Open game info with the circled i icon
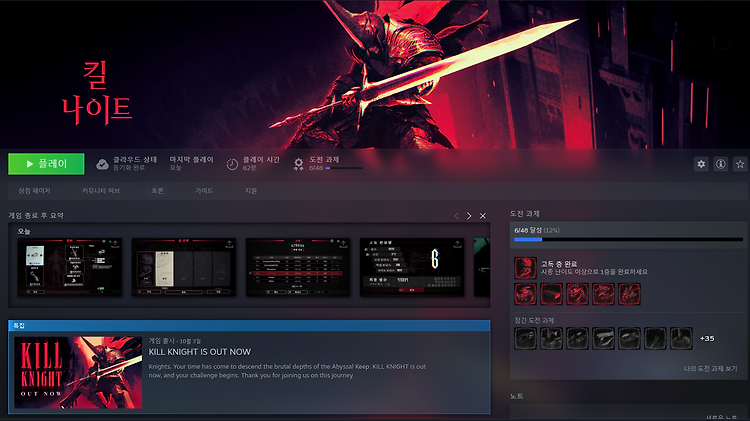 pyautogui.click(x=720, y=164)
